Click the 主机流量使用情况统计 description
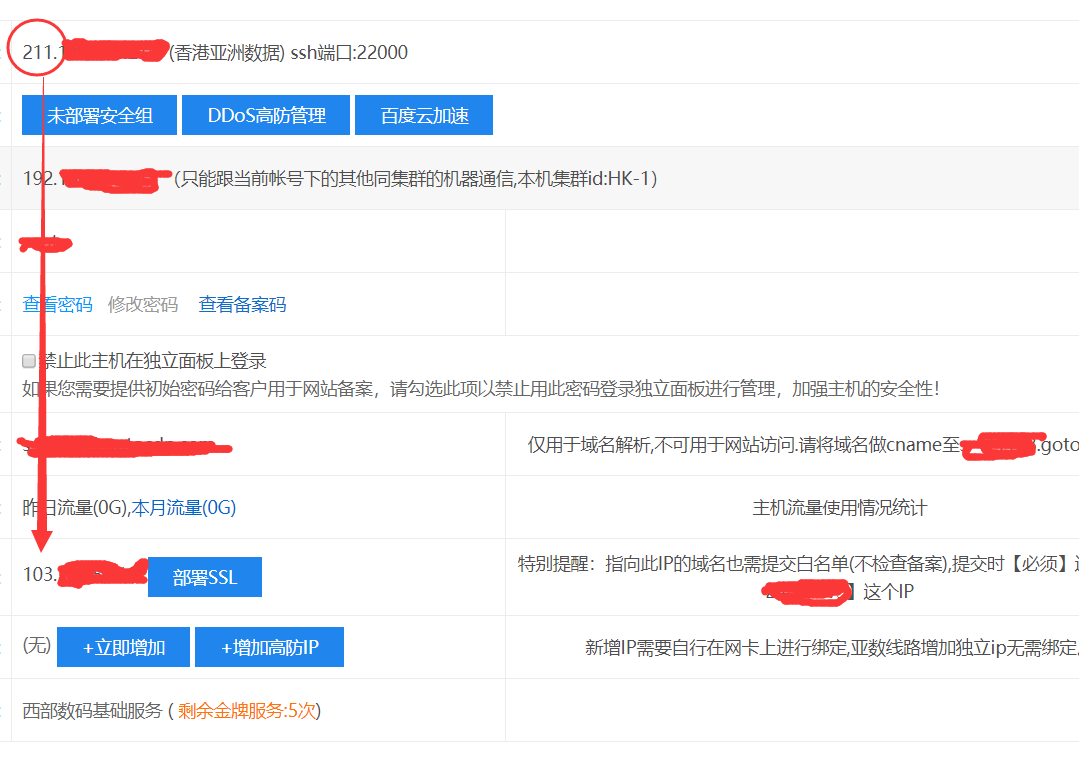The height and width of the screenshot is (760, 1079). 839,508
